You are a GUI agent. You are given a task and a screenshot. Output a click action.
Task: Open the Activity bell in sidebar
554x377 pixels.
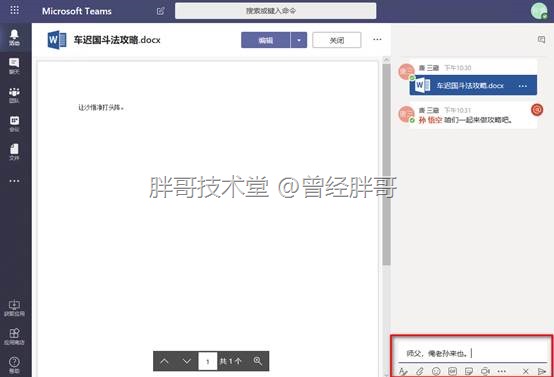[x=14, y=37]
